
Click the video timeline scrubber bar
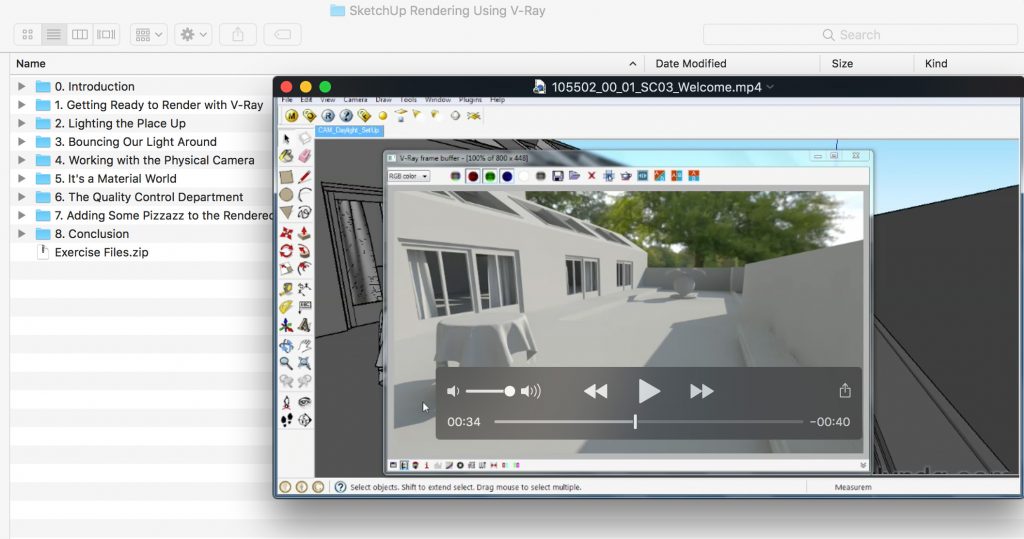pyautogui.click(x=648, y=422)
